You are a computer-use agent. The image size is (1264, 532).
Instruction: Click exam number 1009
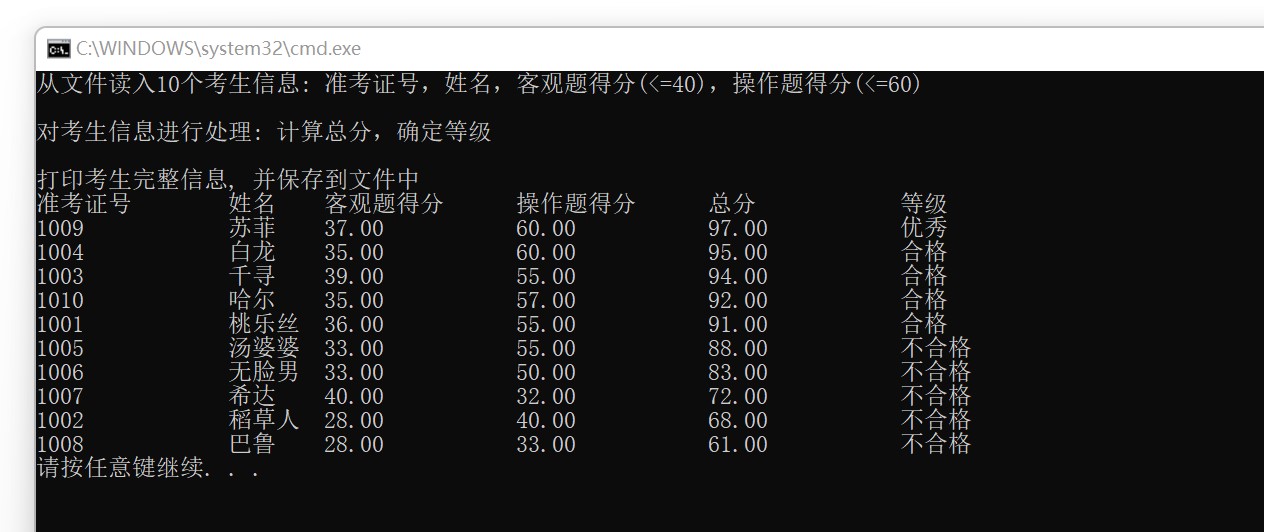click(x=60, y=229)
